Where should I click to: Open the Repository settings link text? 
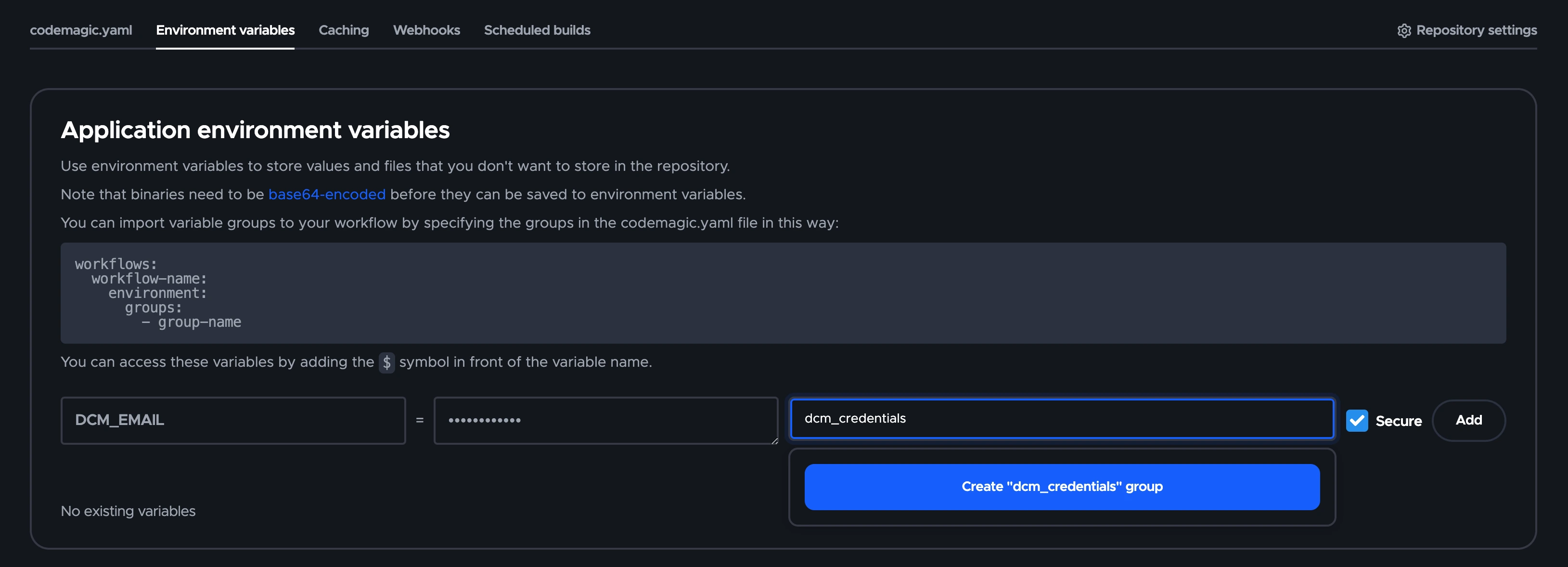pyautogui.click(x=1476, y=30)
